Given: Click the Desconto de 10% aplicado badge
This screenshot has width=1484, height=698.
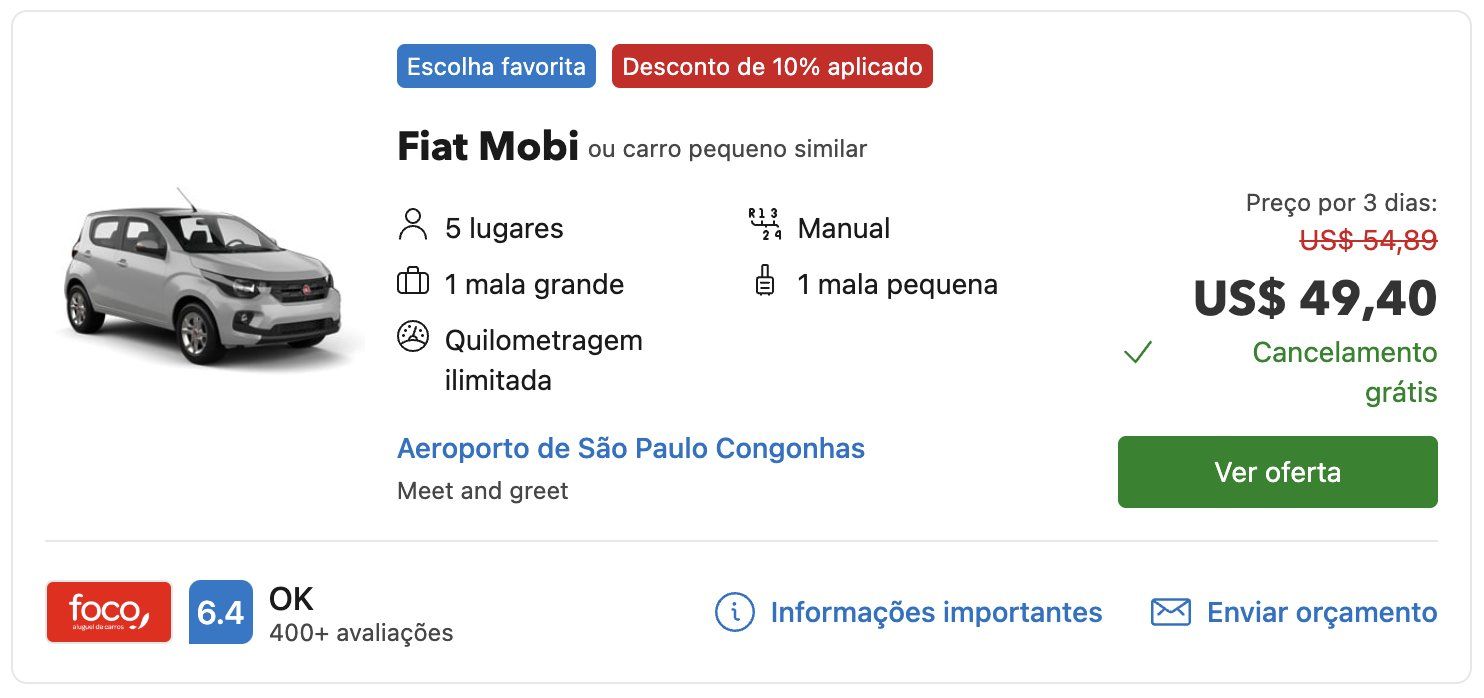Looking at the screenshot, I should 772,67.
